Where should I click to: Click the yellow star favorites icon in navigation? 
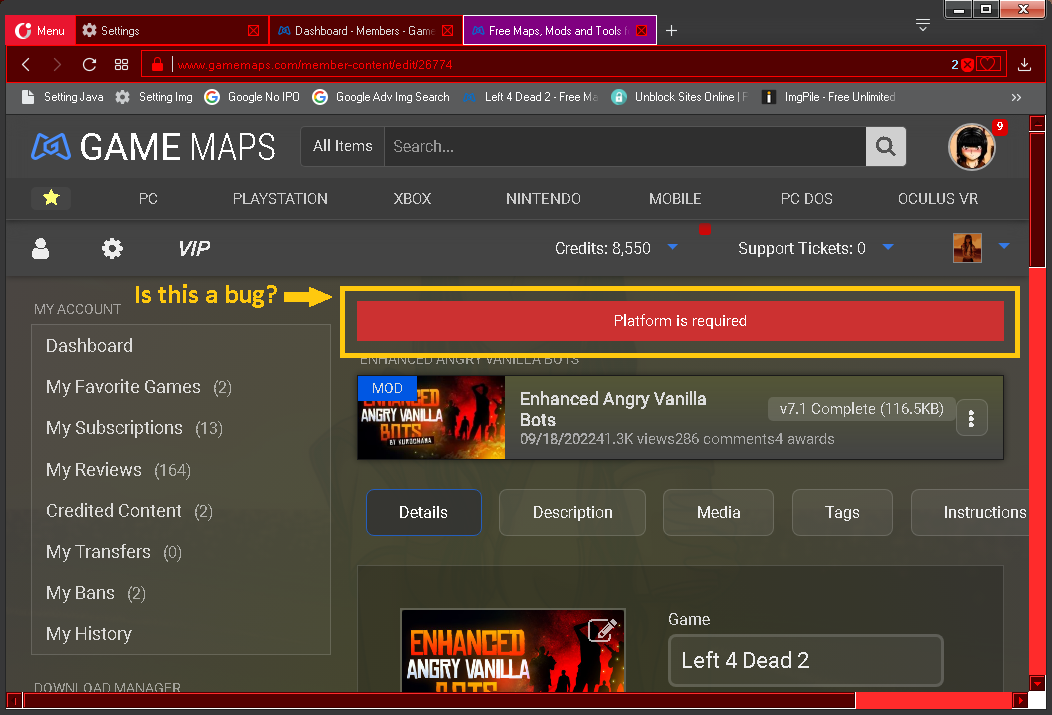coord(51,198)
